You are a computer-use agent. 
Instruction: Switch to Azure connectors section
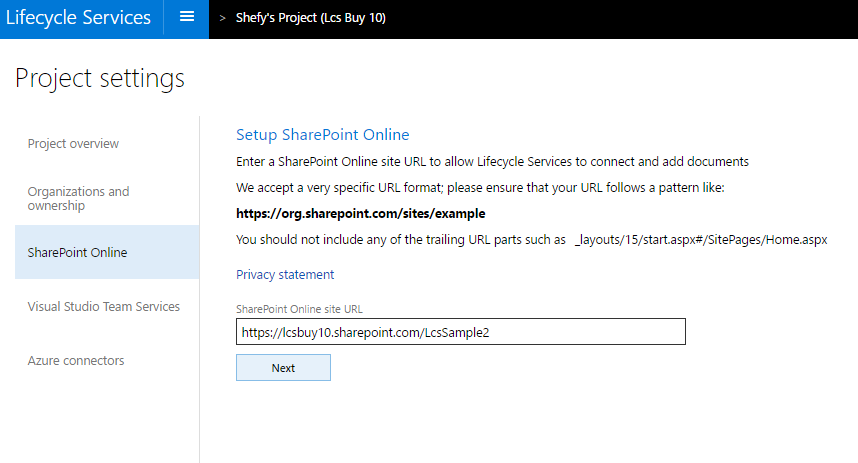pos(76,361)
